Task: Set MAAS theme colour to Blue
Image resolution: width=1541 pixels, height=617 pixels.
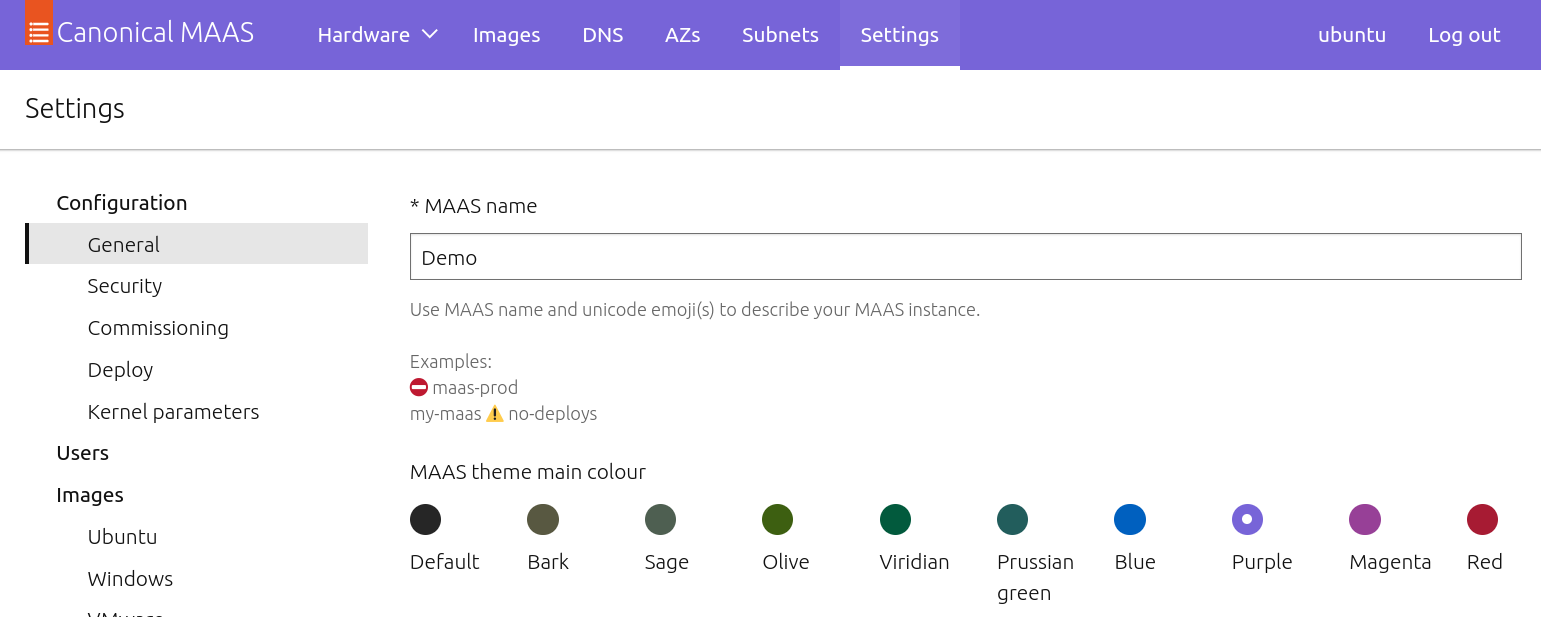Action: [1130, 519]
